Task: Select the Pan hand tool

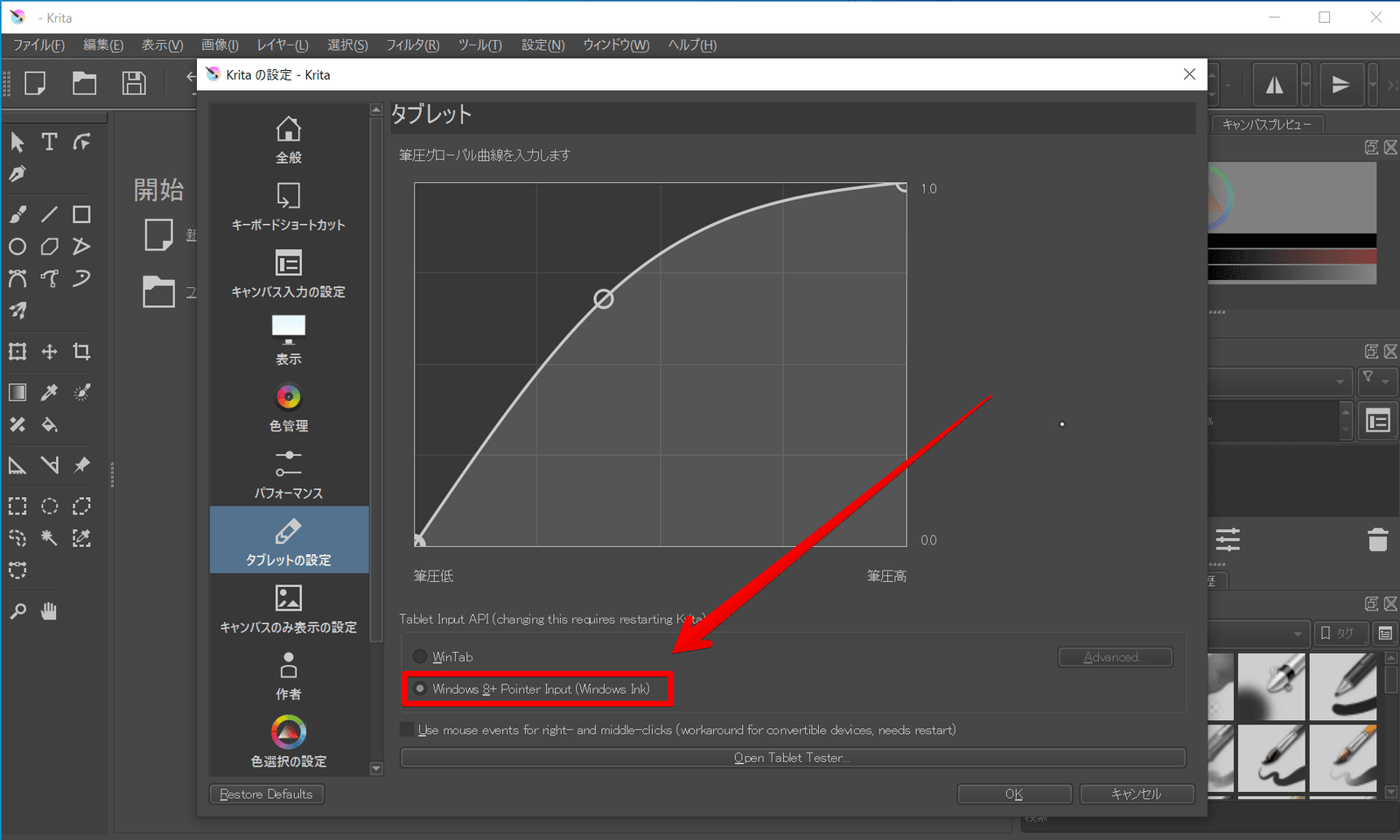Action: point(49,612)
